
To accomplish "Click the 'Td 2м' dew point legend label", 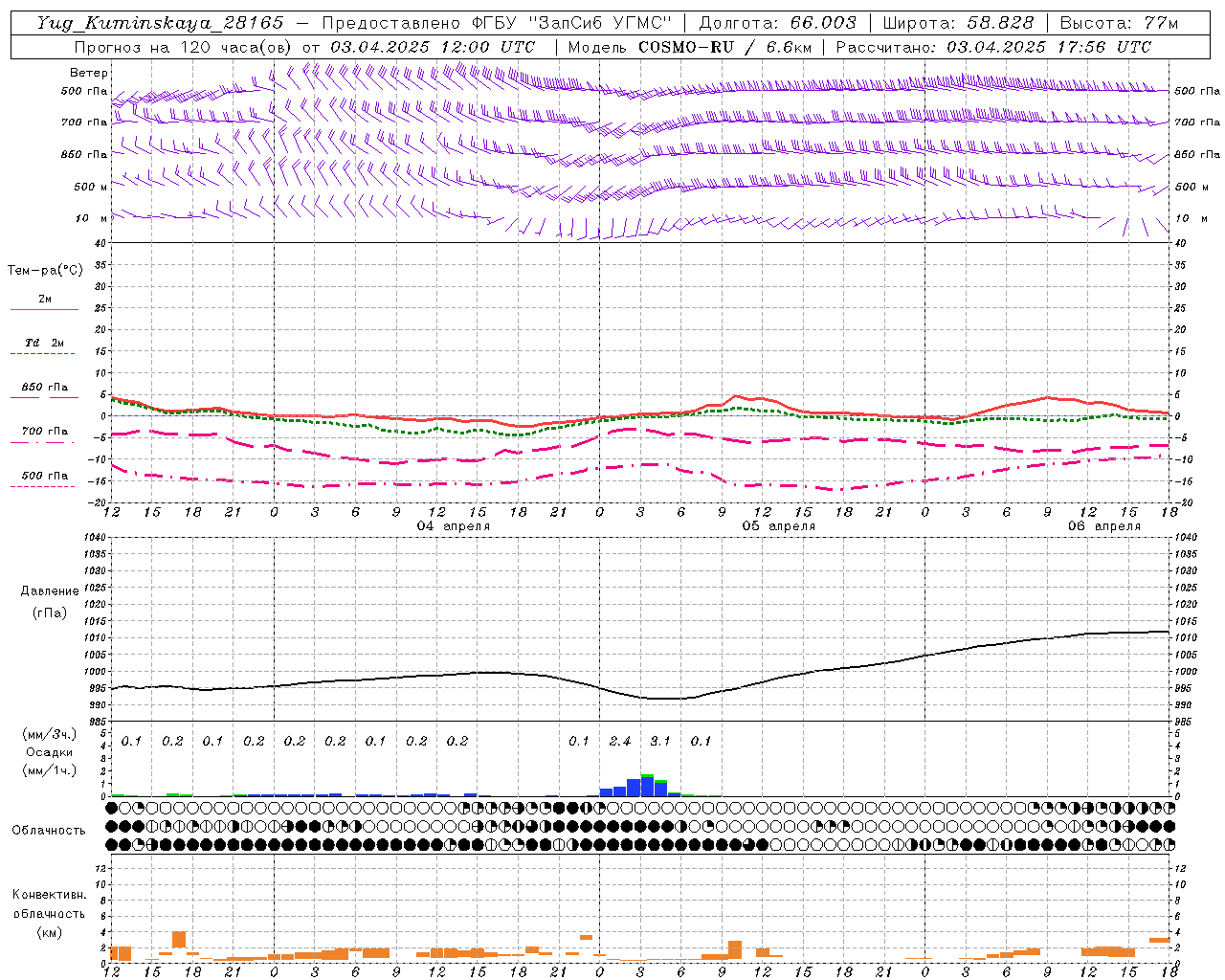I will [45, 343].
